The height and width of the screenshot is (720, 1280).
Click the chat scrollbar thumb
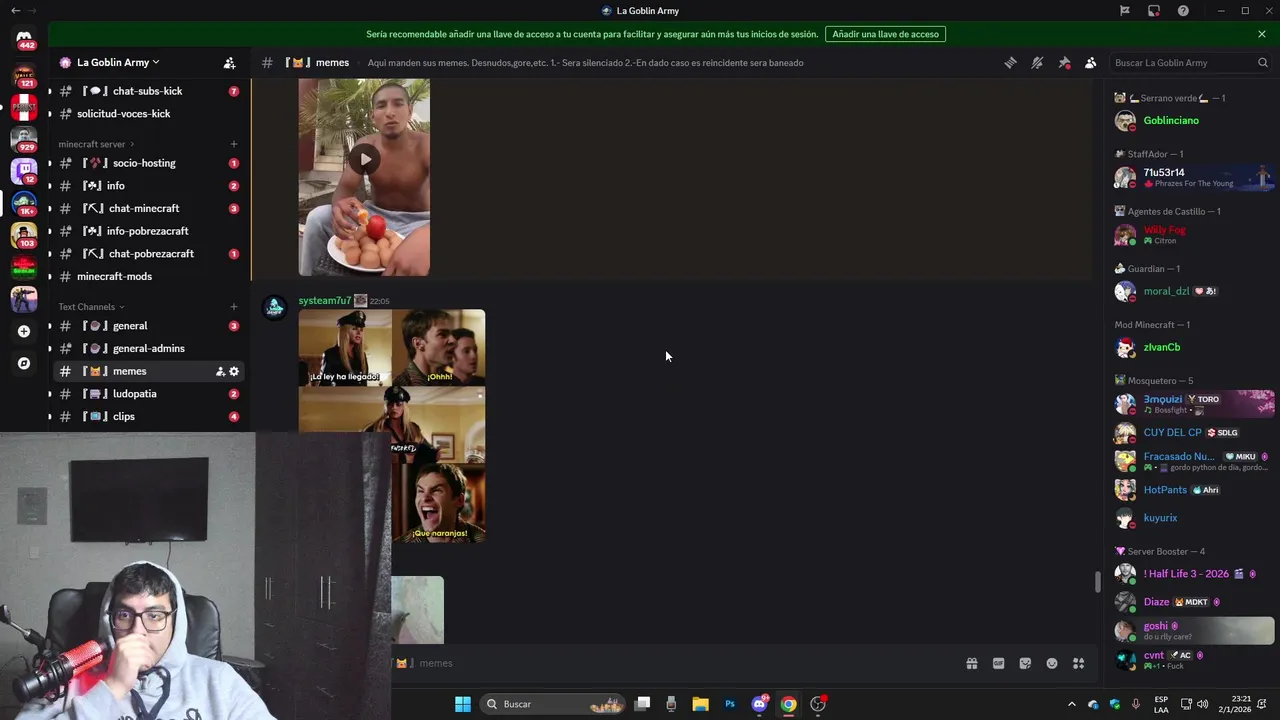tap(1097, 581)
